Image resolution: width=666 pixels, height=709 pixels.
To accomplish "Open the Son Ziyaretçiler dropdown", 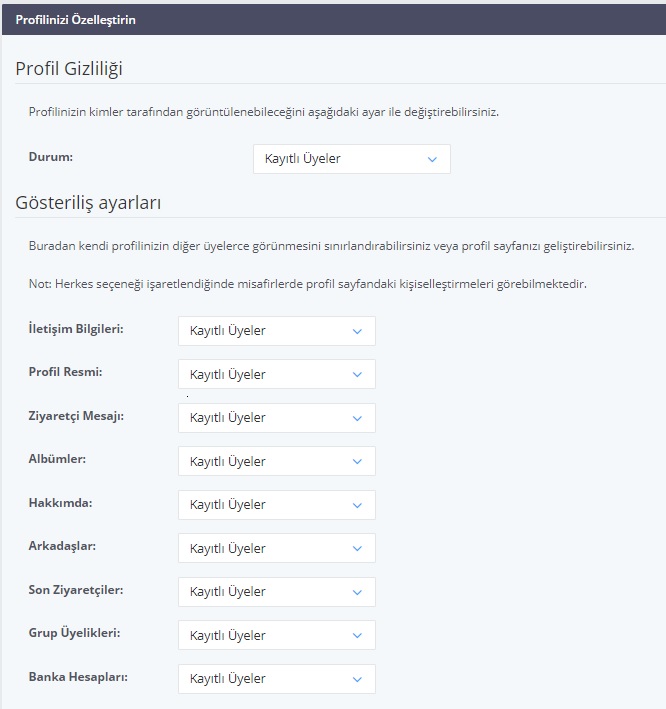I will (x=277, y=592).
